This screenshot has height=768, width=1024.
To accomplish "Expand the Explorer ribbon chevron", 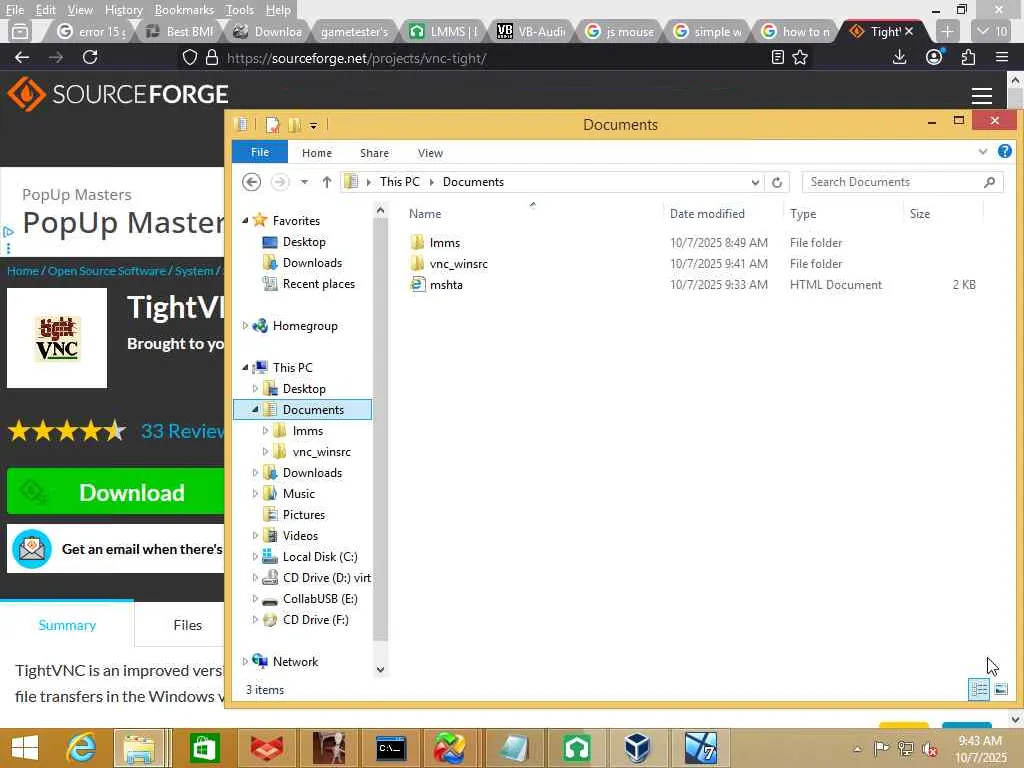I will pos(982,152).
